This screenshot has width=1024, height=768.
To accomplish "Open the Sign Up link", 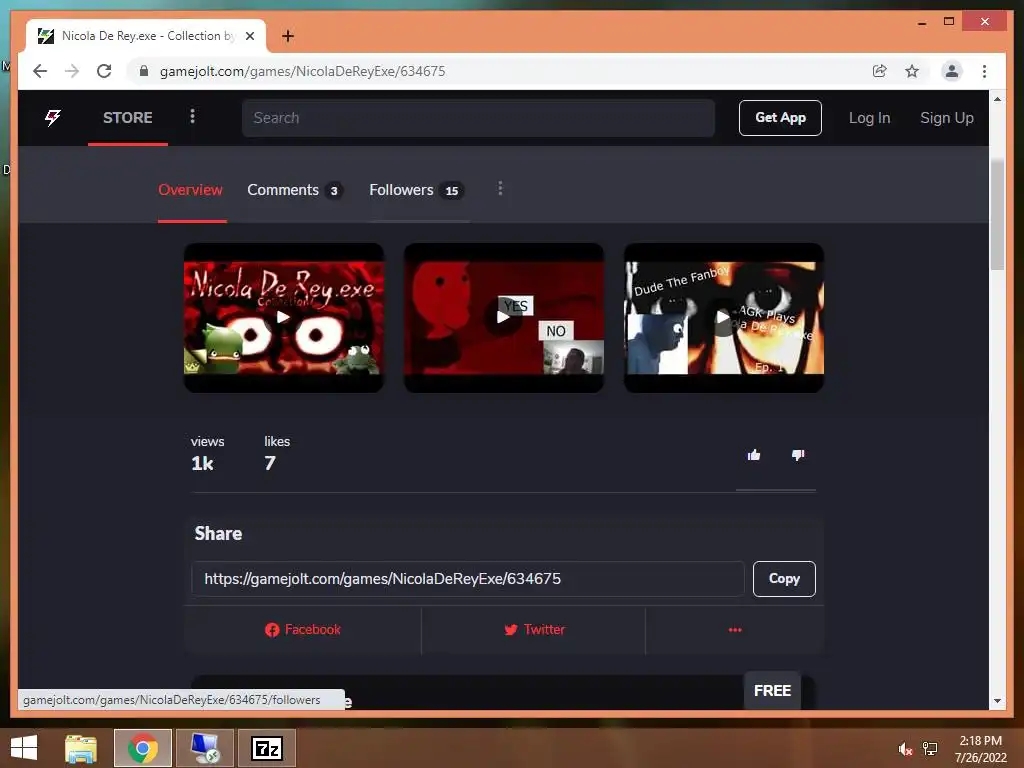I will click(946, 118).
